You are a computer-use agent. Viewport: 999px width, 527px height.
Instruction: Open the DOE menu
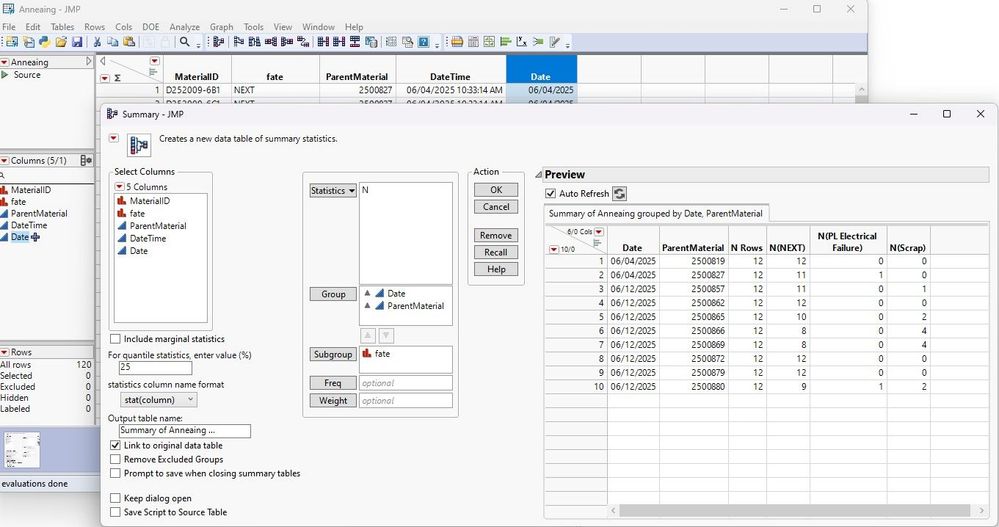pyautogui.click(x=151, y=27)
